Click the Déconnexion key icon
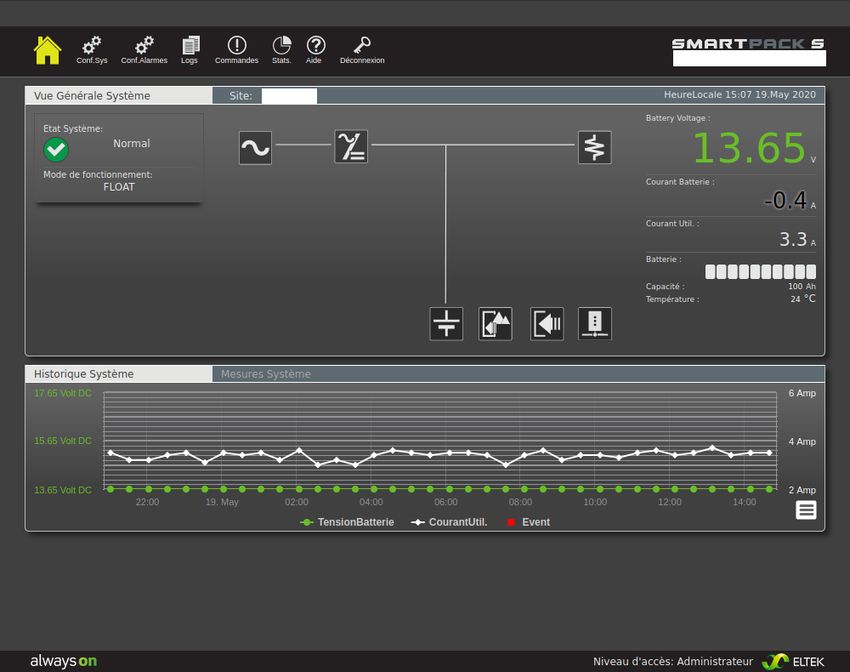Image resolution: width=850 pixels, height=672 pixels. pos(362,49)
